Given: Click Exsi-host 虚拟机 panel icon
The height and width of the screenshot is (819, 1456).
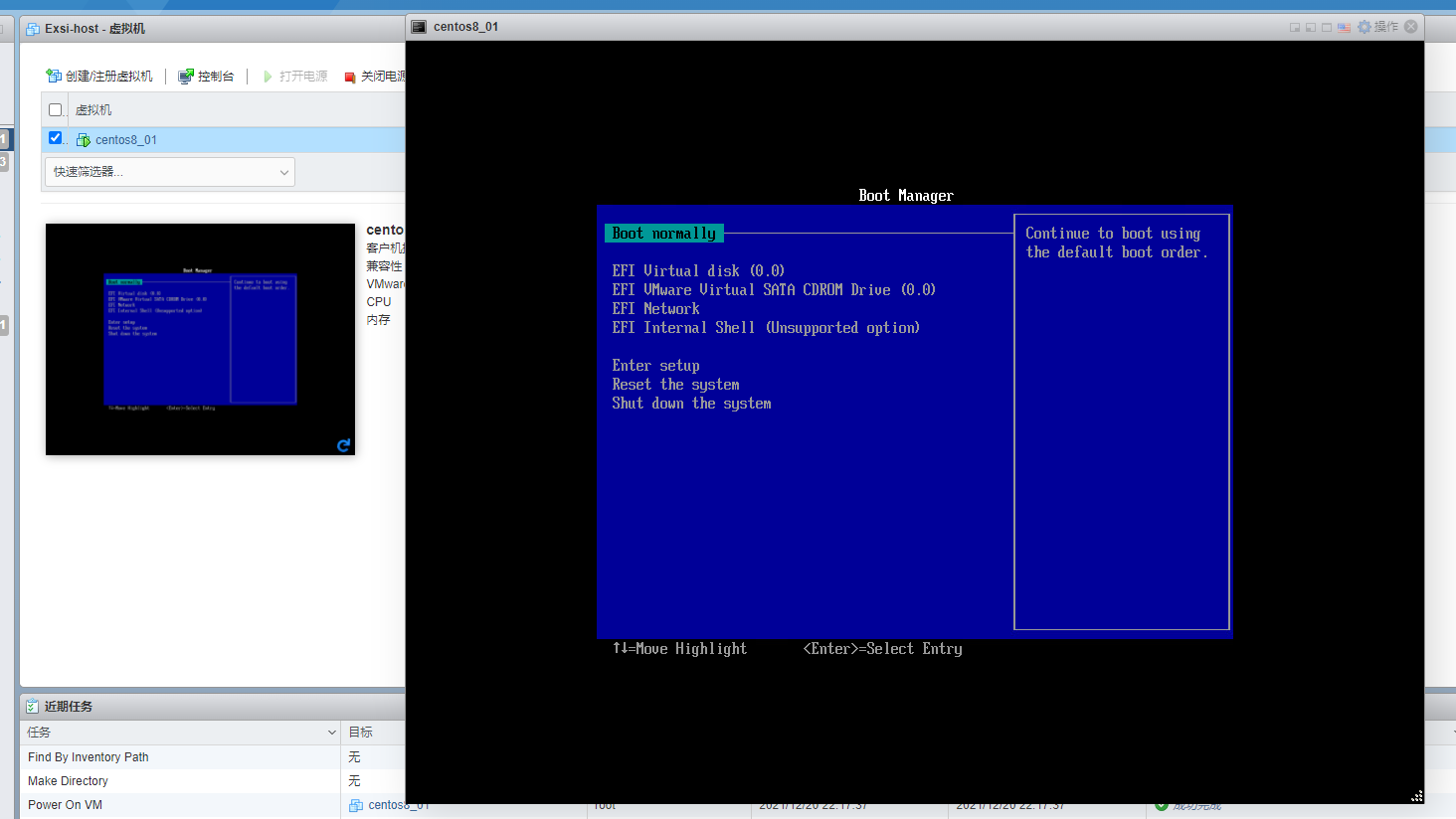Looking at the screenshot, I should tap(33, 29).
